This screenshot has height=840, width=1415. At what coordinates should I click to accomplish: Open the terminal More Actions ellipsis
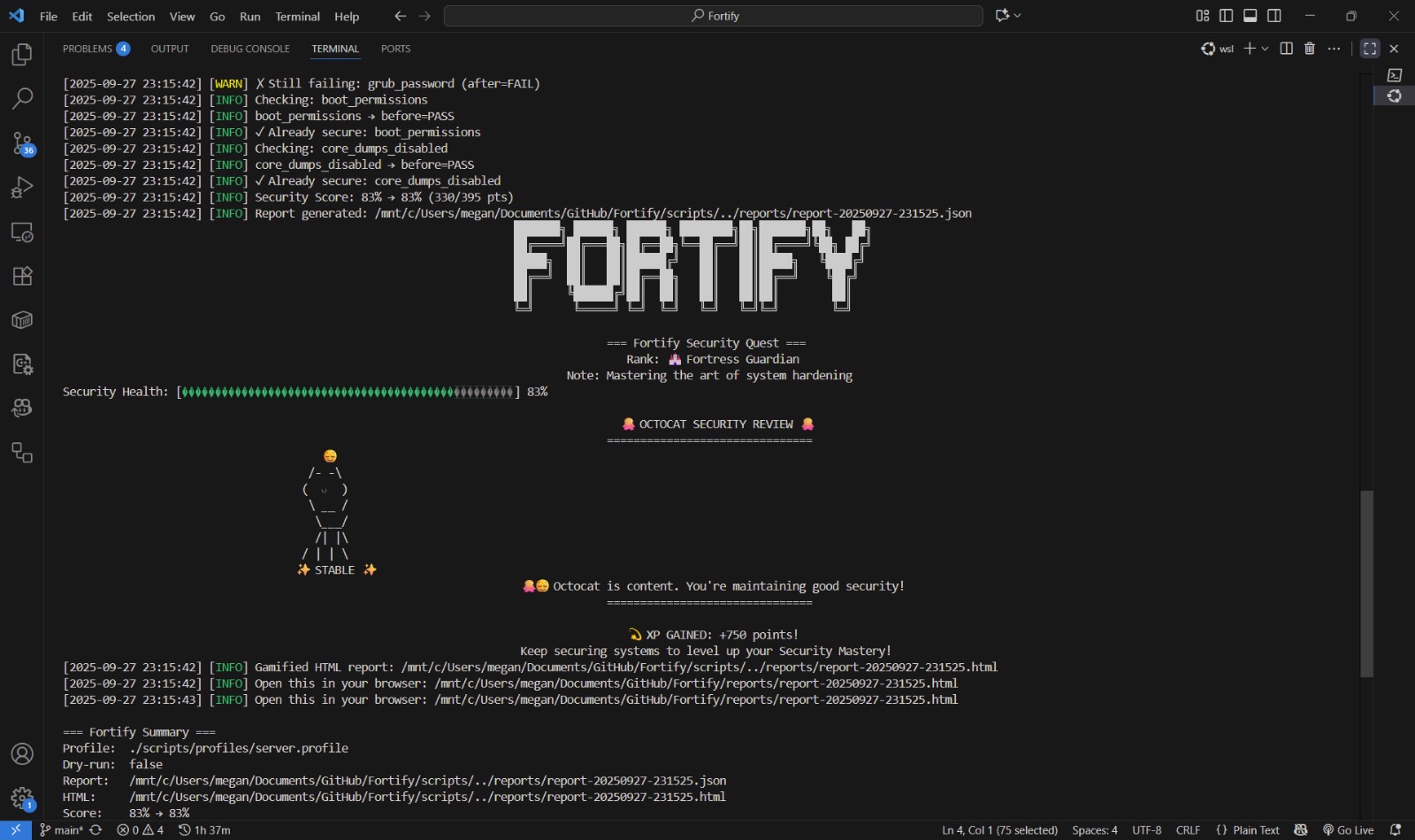pyautogui.click(x=1334, y=49)
